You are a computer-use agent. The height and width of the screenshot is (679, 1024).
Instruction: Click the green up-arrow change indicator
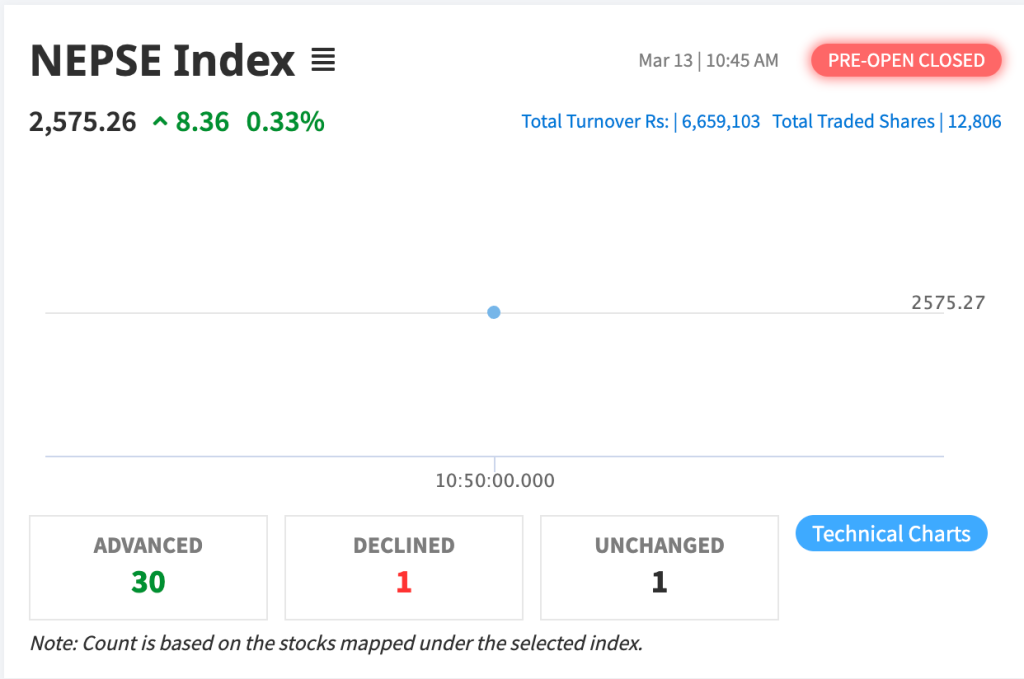pyautogui.click(x=160, y=122)
